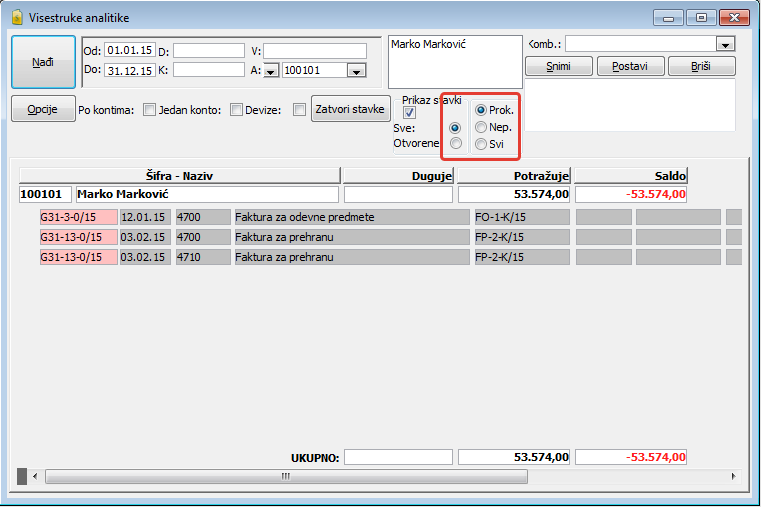Uncheck the Prikaz stavki checkbox
Screen dimensions: 761x507
click(409, 113)
